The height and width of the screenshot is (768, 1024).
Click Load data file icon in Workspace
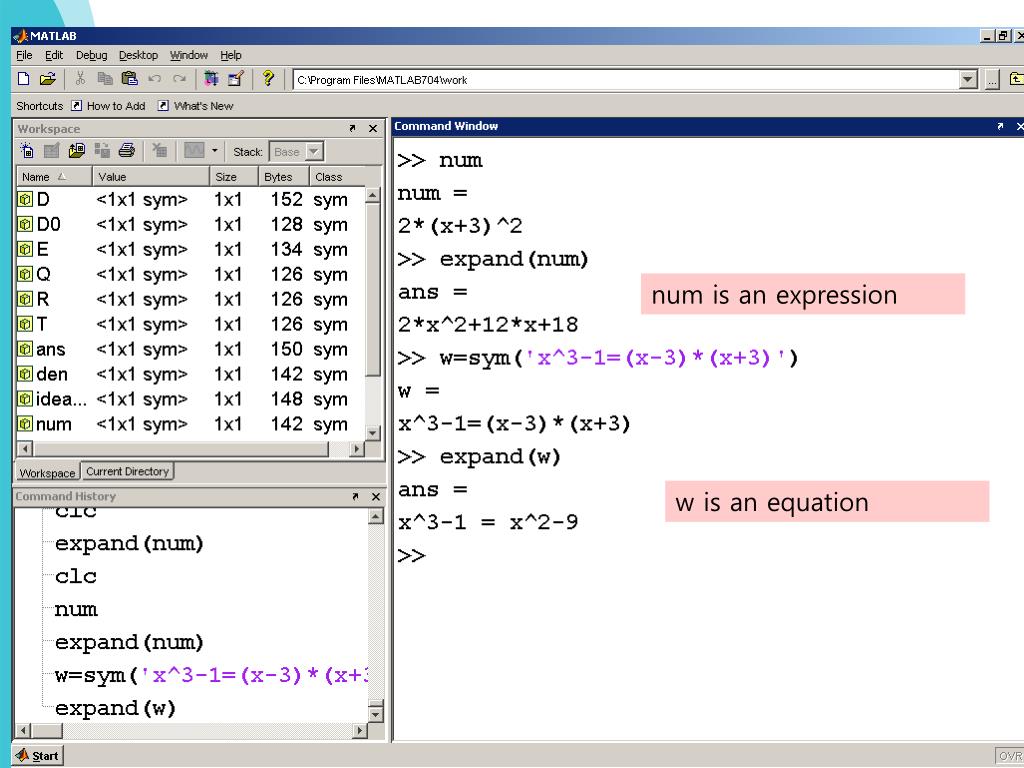[x=76, y=151]
